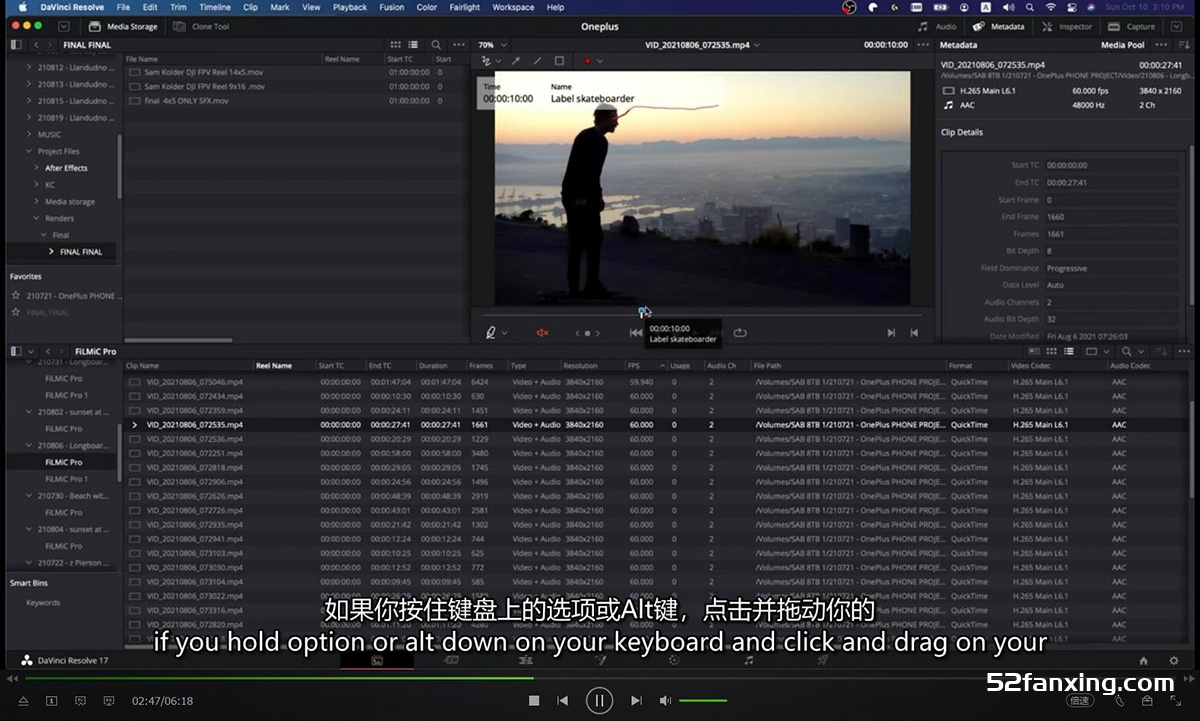Switch to the Fairlight page icon
Viewport: 1200px width, 721px height.
(x=748, y=661)
